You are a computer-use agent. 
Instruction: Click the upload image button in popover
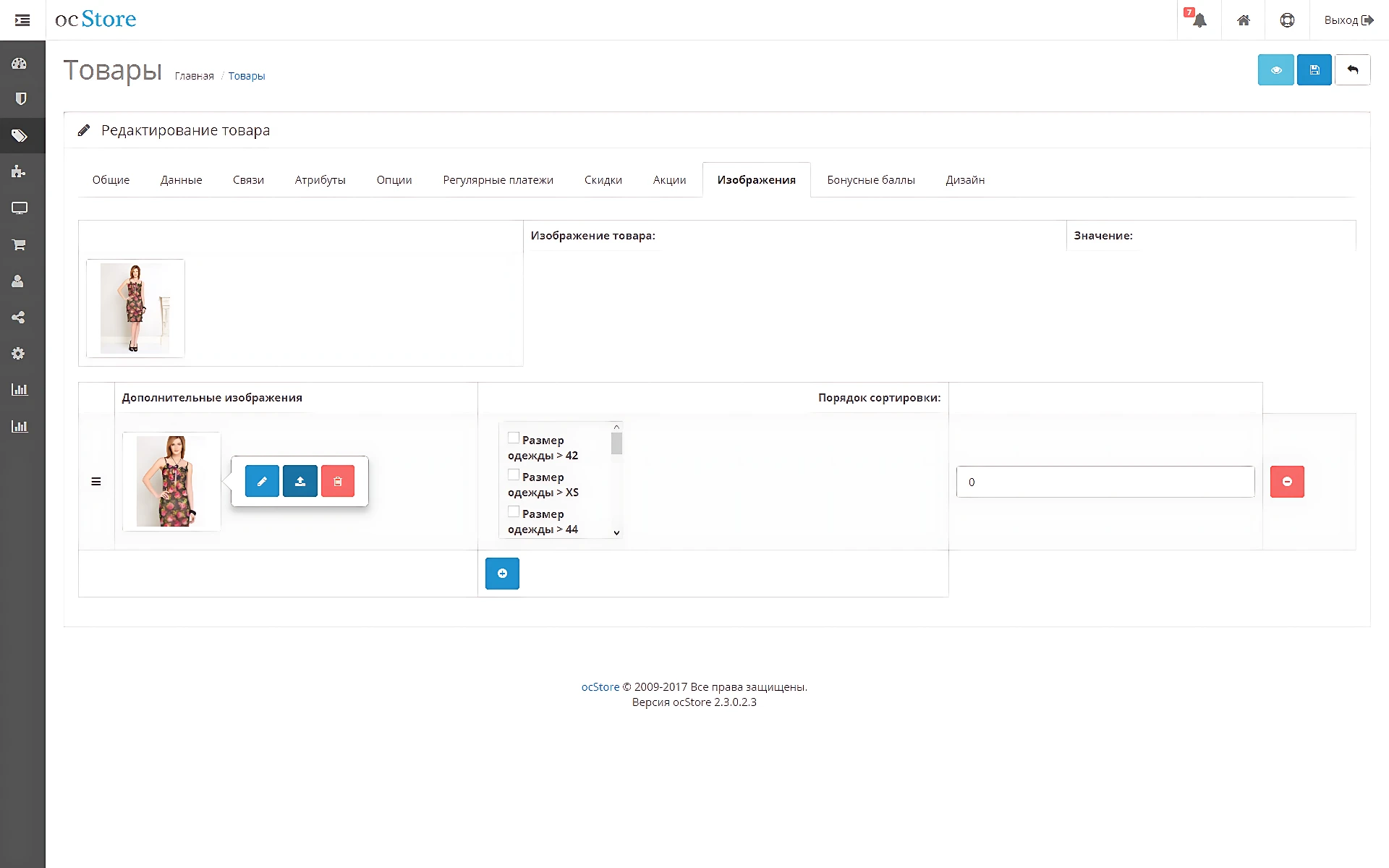(300, 481)
